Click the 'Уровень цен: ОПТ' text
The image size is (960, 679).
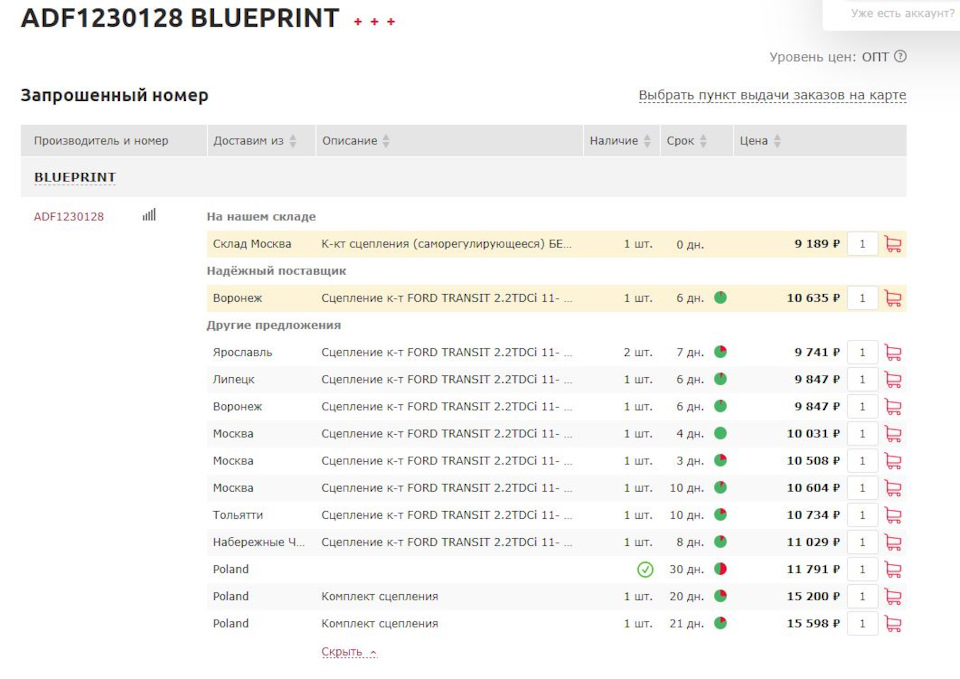[x=828, y=57]
